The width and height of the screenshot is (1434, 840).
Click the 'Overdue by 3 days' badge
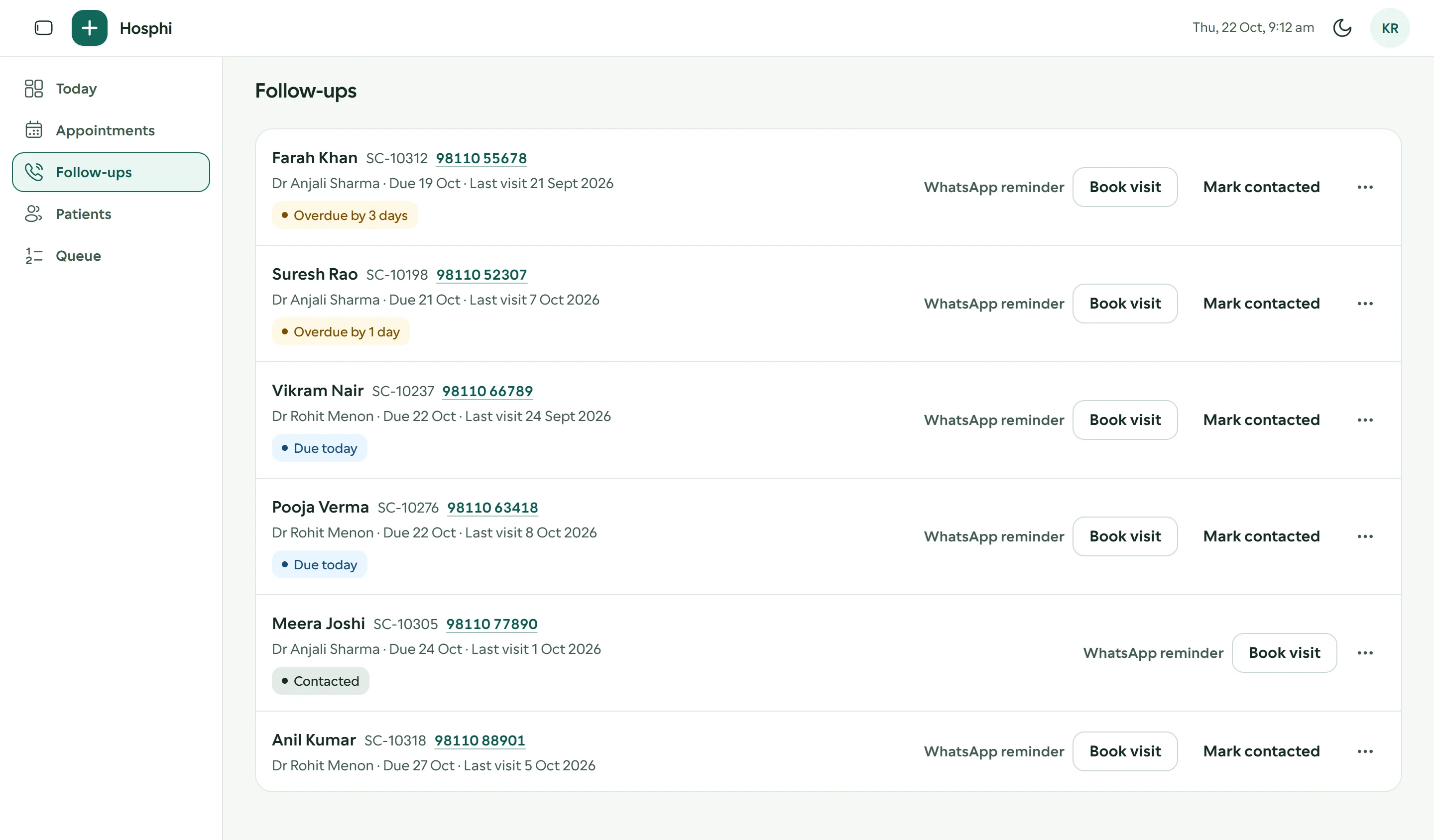click(x=344, y=215)
